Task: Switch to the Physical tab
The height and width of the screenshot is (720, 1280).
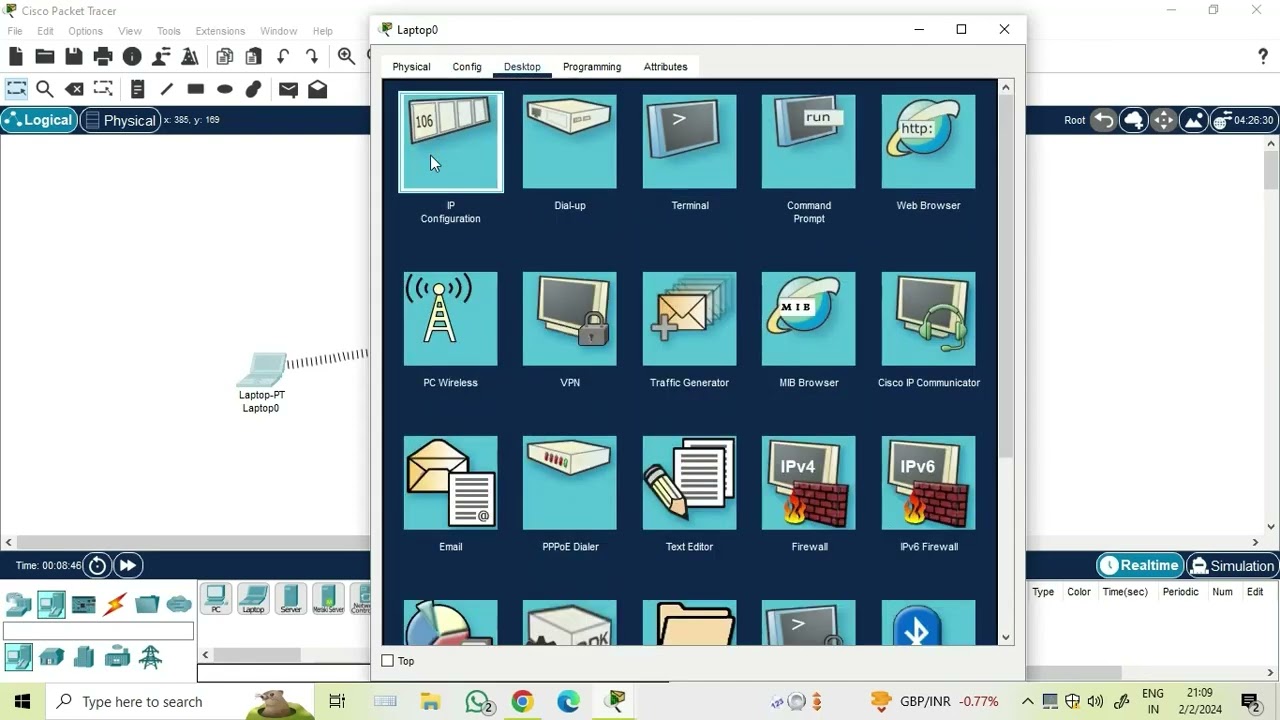Action: coord(411,67)
